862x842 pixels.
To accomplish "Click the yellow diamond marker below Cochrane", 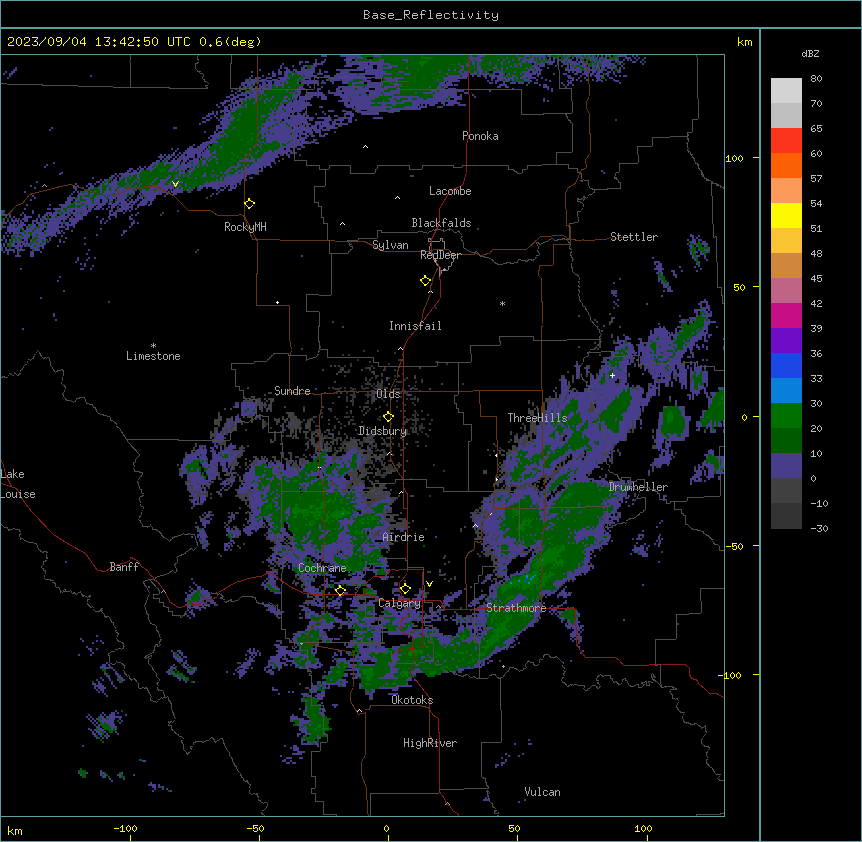I will pyautogui.click(x=340, y=590).
